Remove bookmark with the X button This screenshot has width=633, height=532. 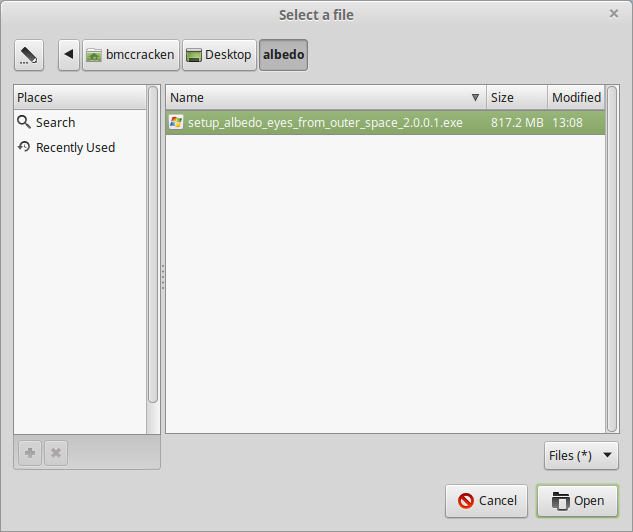(56, 453)
